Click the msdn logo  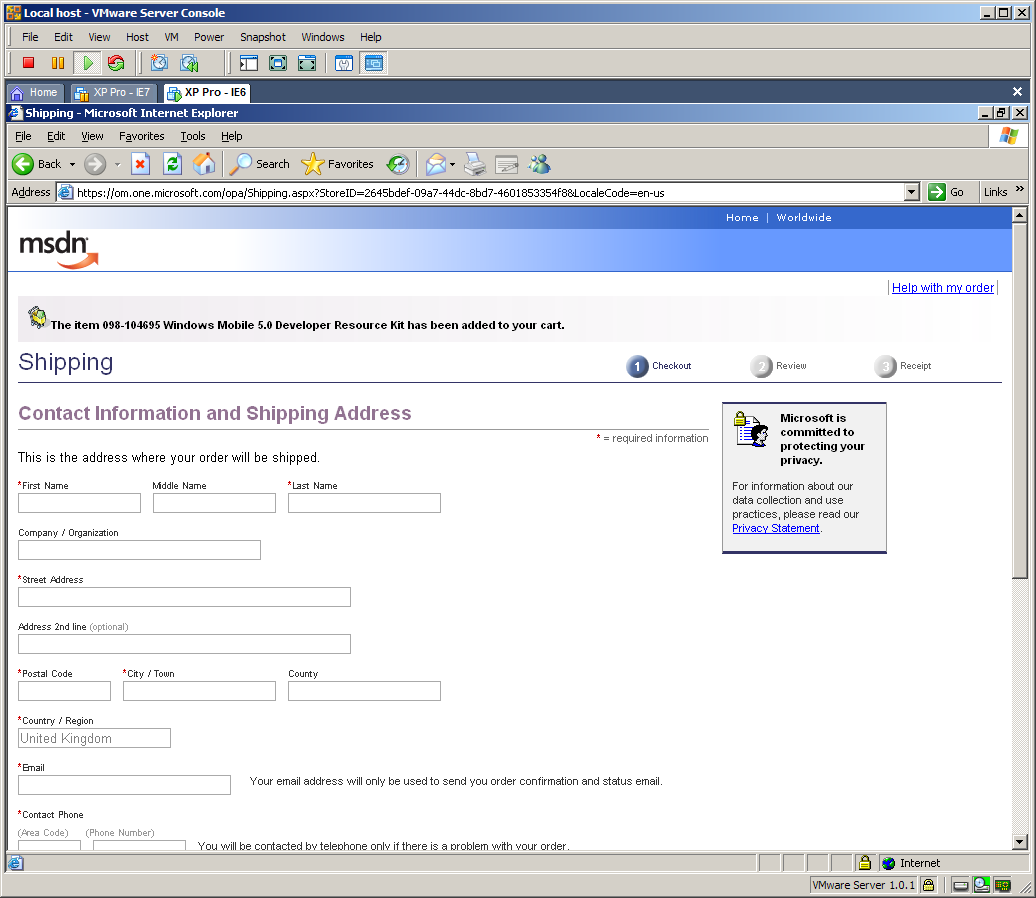(x=58, y=250)
